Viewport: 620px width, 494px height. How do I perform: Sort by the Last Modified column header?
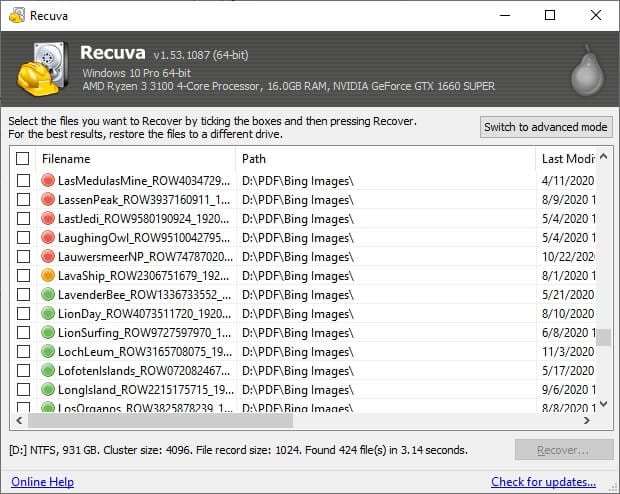coord(566,159)
